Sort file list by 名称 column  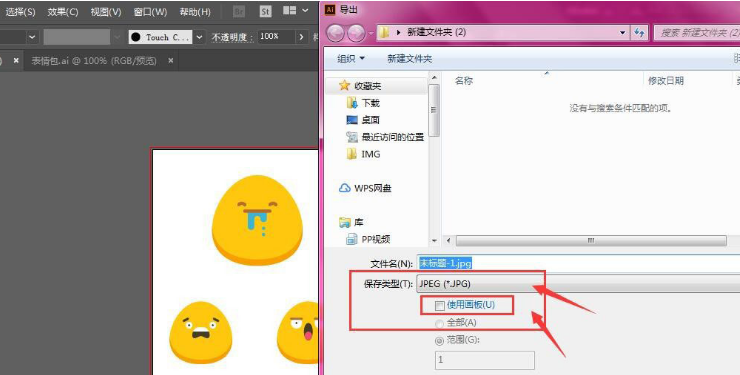click(x=464, y=81)
